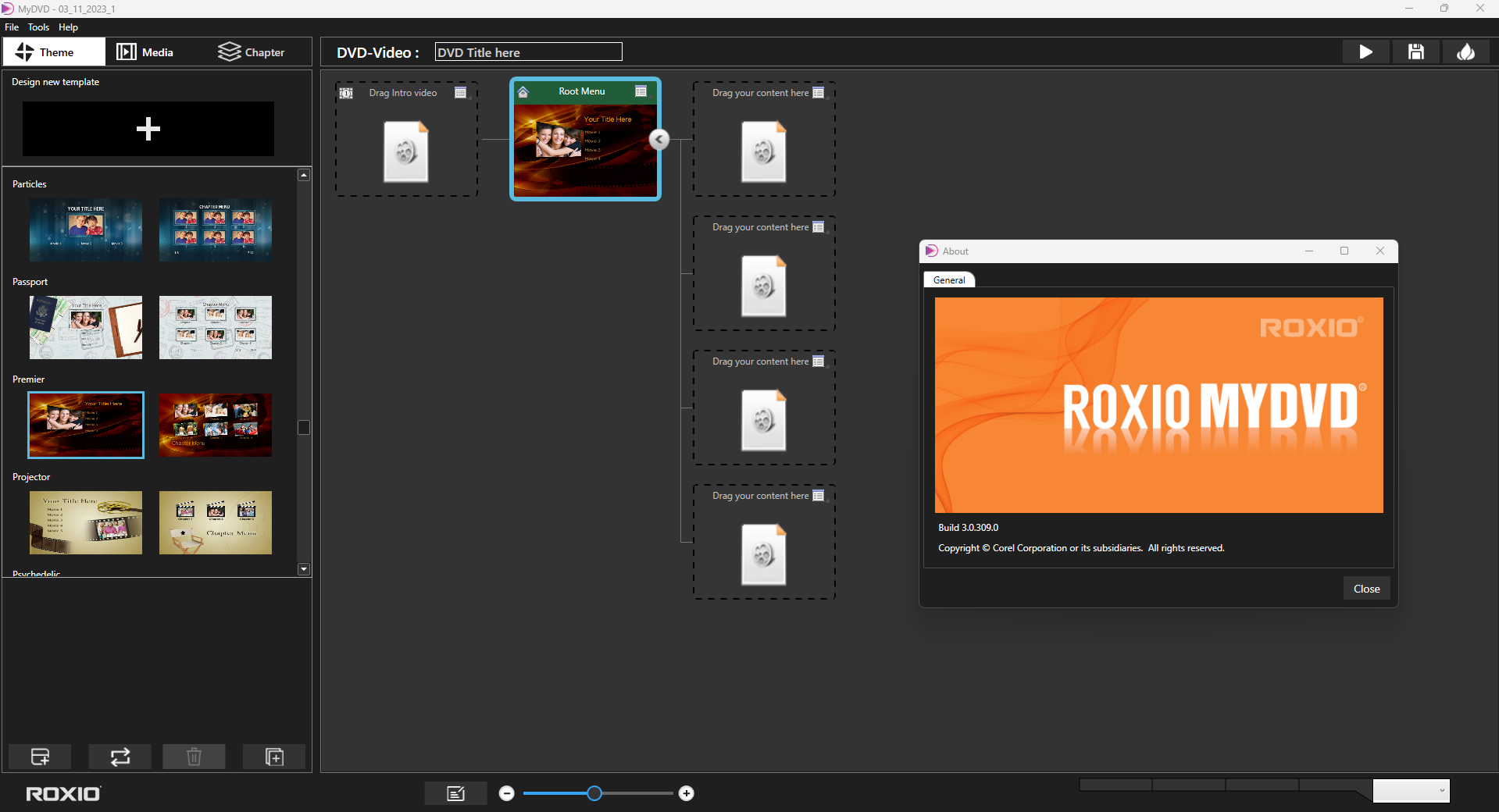Open the File menu
1499x812 pixels.
(x=12, y=27)
